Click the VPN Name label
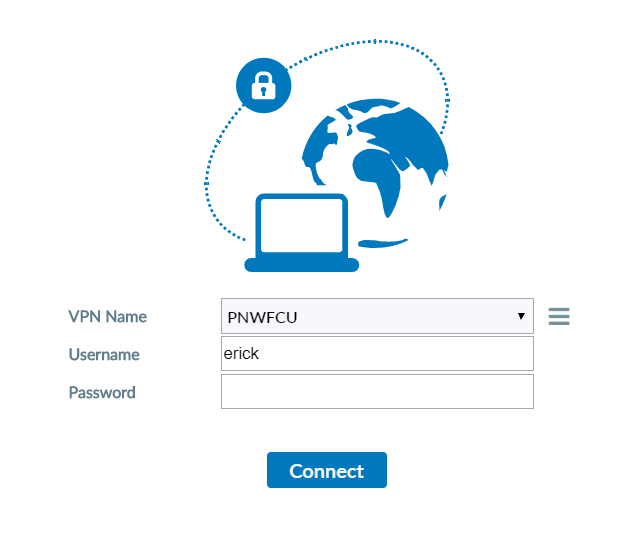Image resolution: width=617 pixels, height=537 pixels. pyautogui.click(x=107, y=317)
